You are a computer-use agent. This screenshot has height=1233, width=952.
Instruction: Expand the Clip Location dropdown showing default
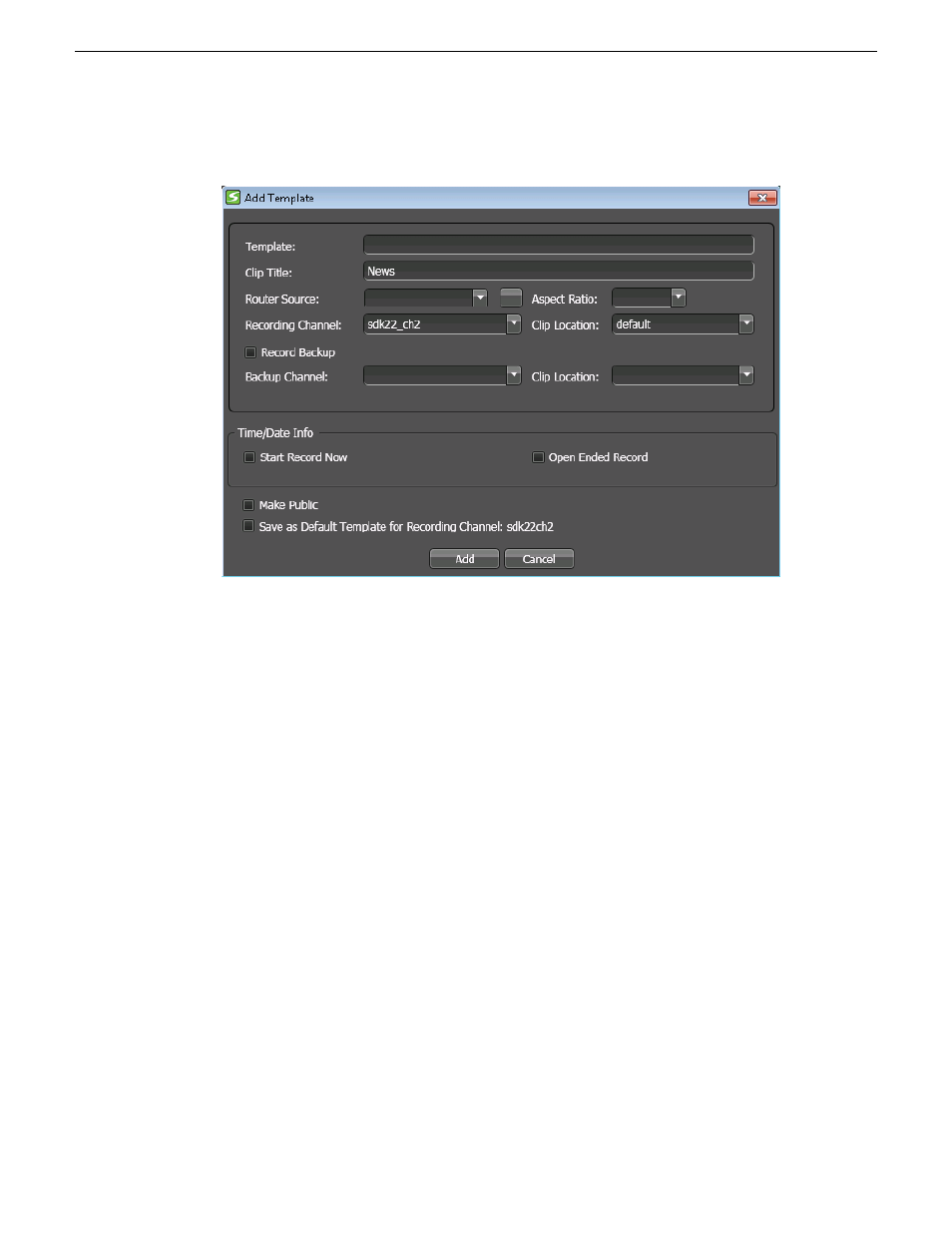[746, 323]
